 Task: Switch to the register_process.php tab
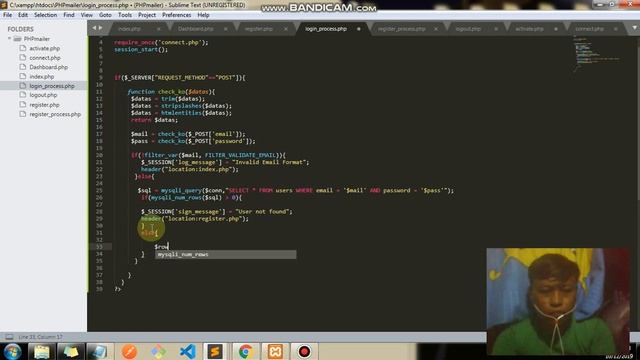point(402,29)
